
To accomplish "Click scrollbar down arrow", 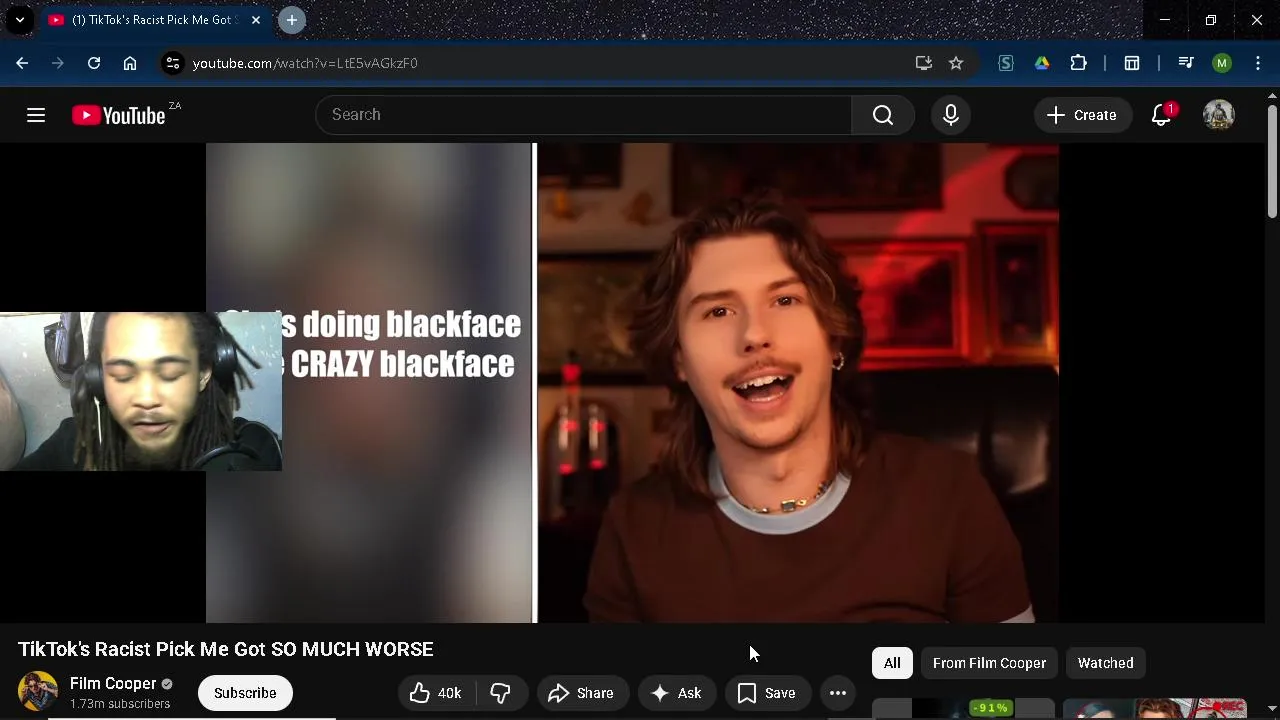I will point(1272,709).
